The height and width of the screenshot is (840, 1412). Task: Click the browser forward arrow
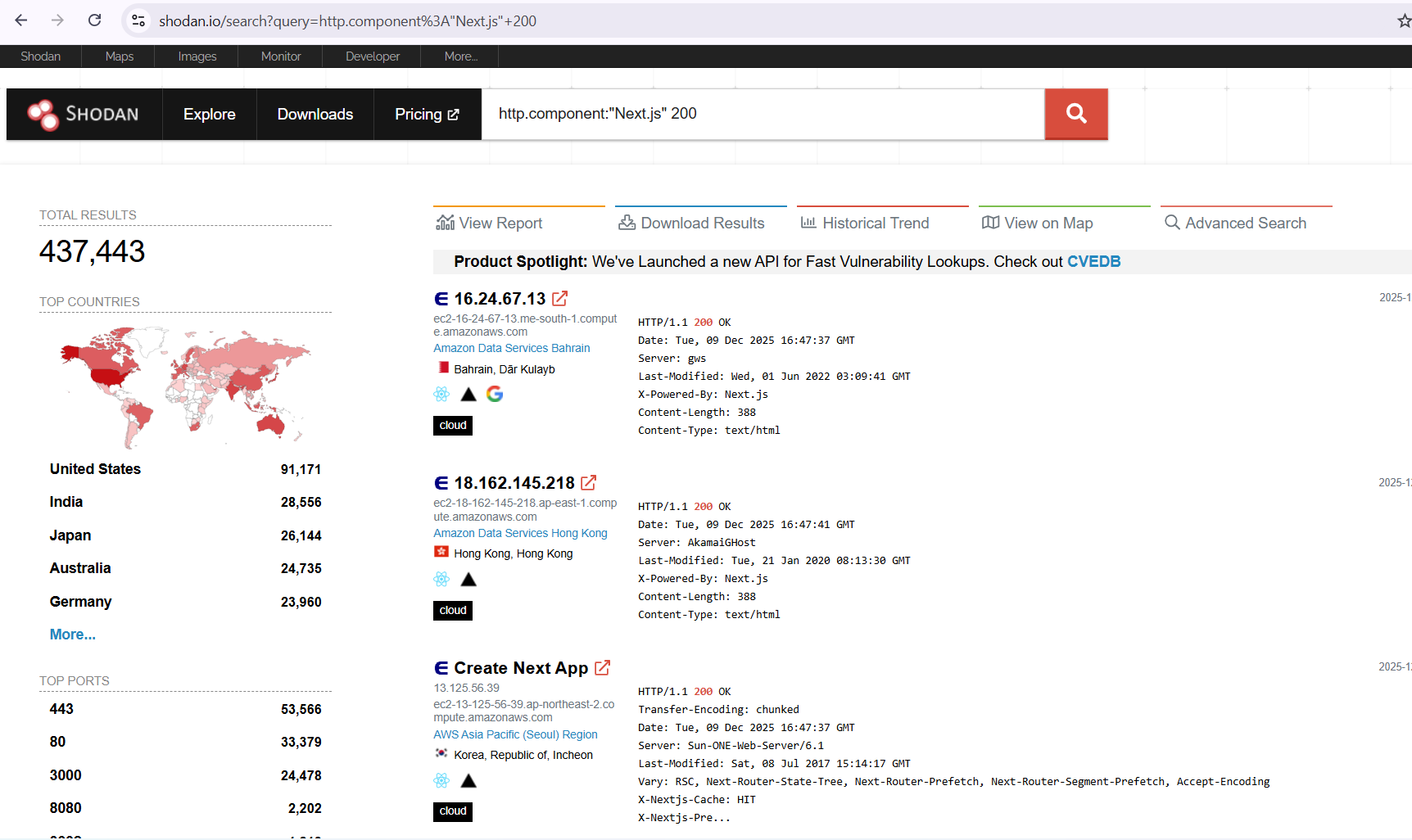[57, 20]
